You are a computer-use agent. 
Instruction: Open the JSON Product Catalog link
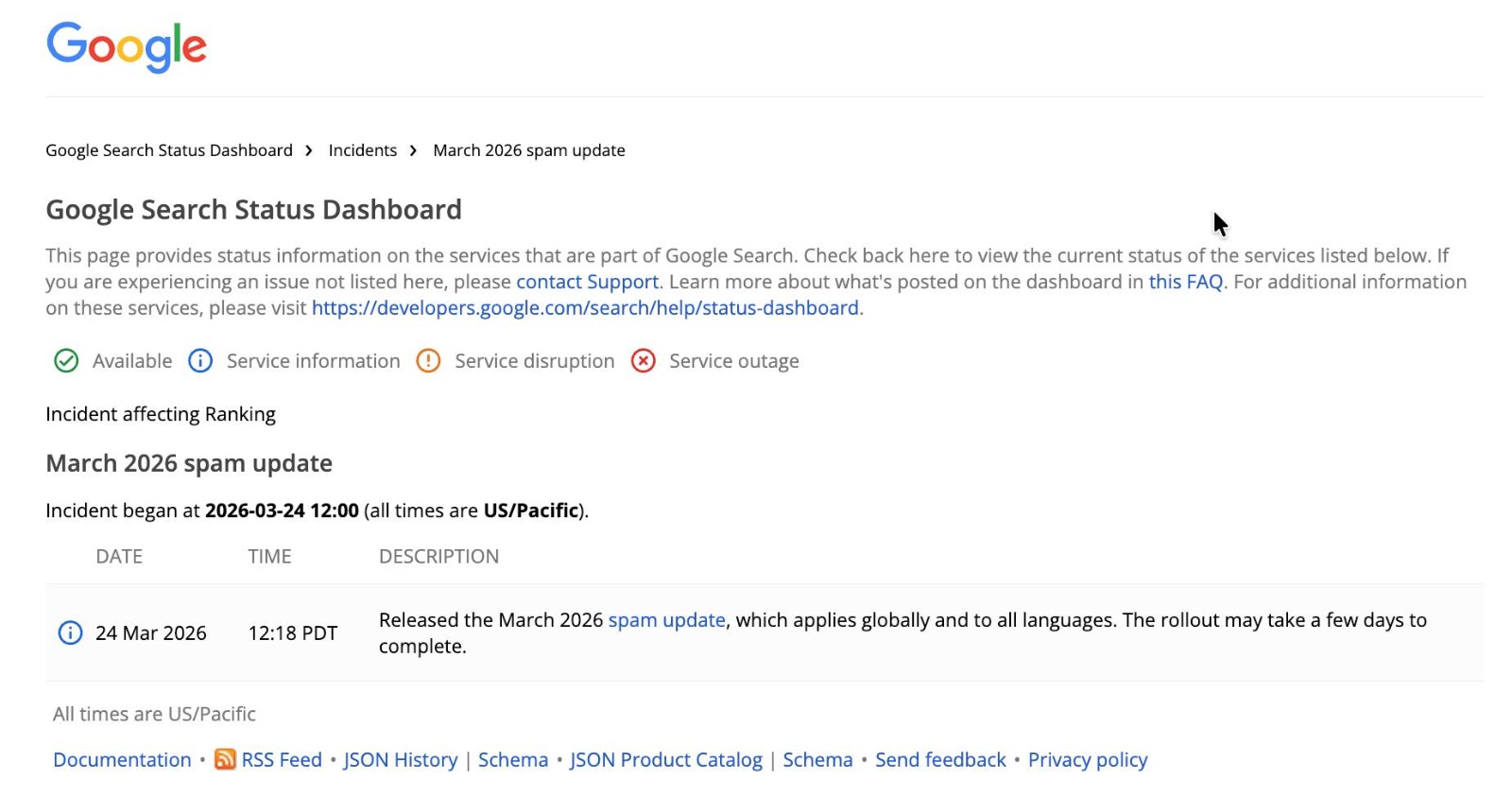665,760
